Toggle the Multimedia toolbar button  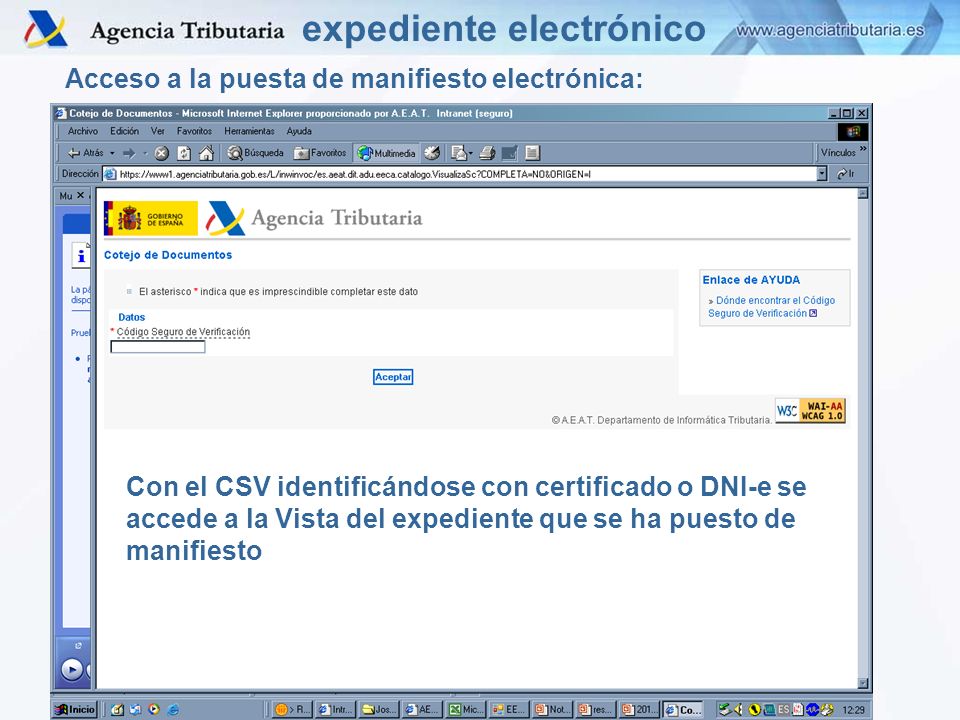click(x=387, y=153)
